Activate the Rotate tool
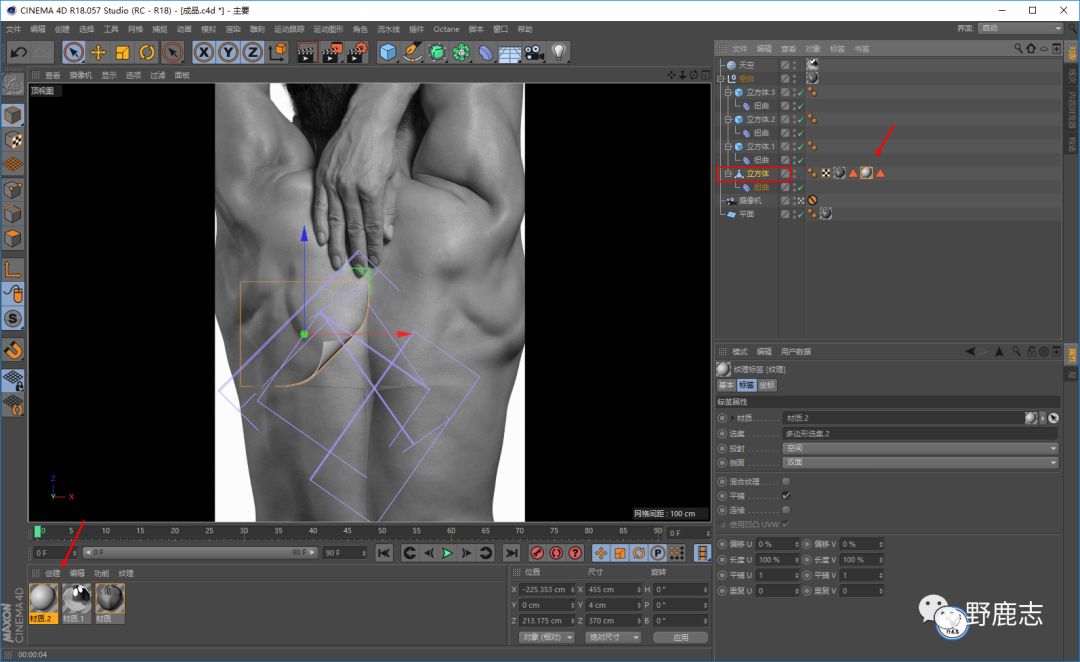Image resolution: width=1080 pixels, height=662 pixels. [147, 52]
